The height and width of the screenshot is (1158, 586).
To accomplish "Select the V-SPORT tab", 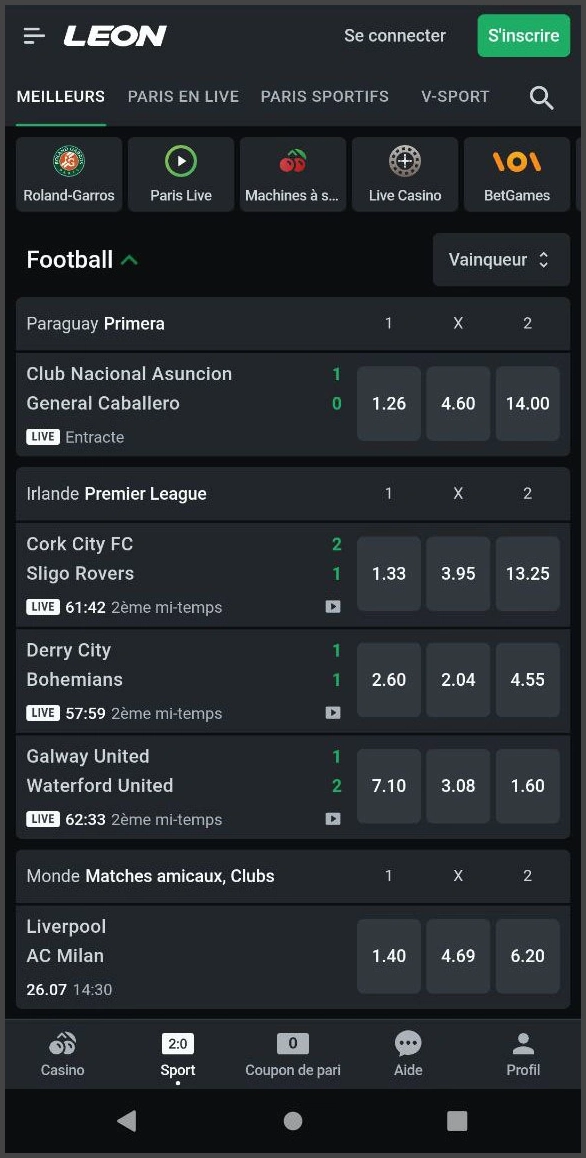I will [455, 97].
